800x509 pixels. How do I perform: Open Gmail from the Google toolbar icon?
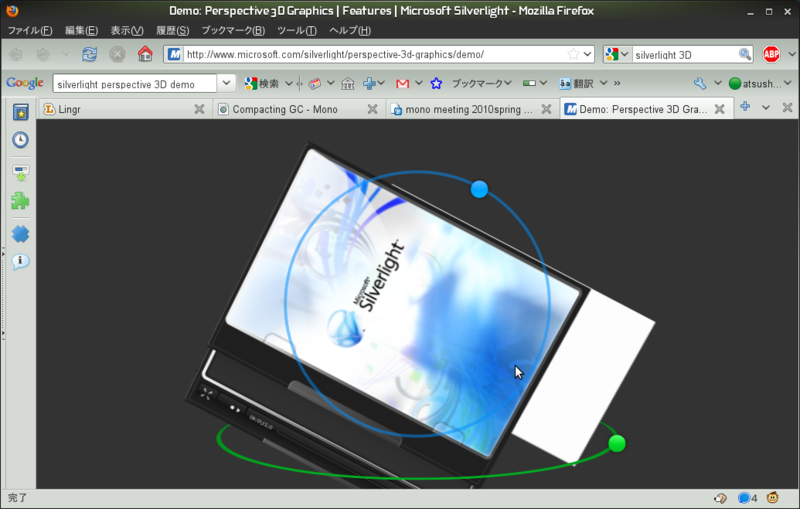(402, 83)
